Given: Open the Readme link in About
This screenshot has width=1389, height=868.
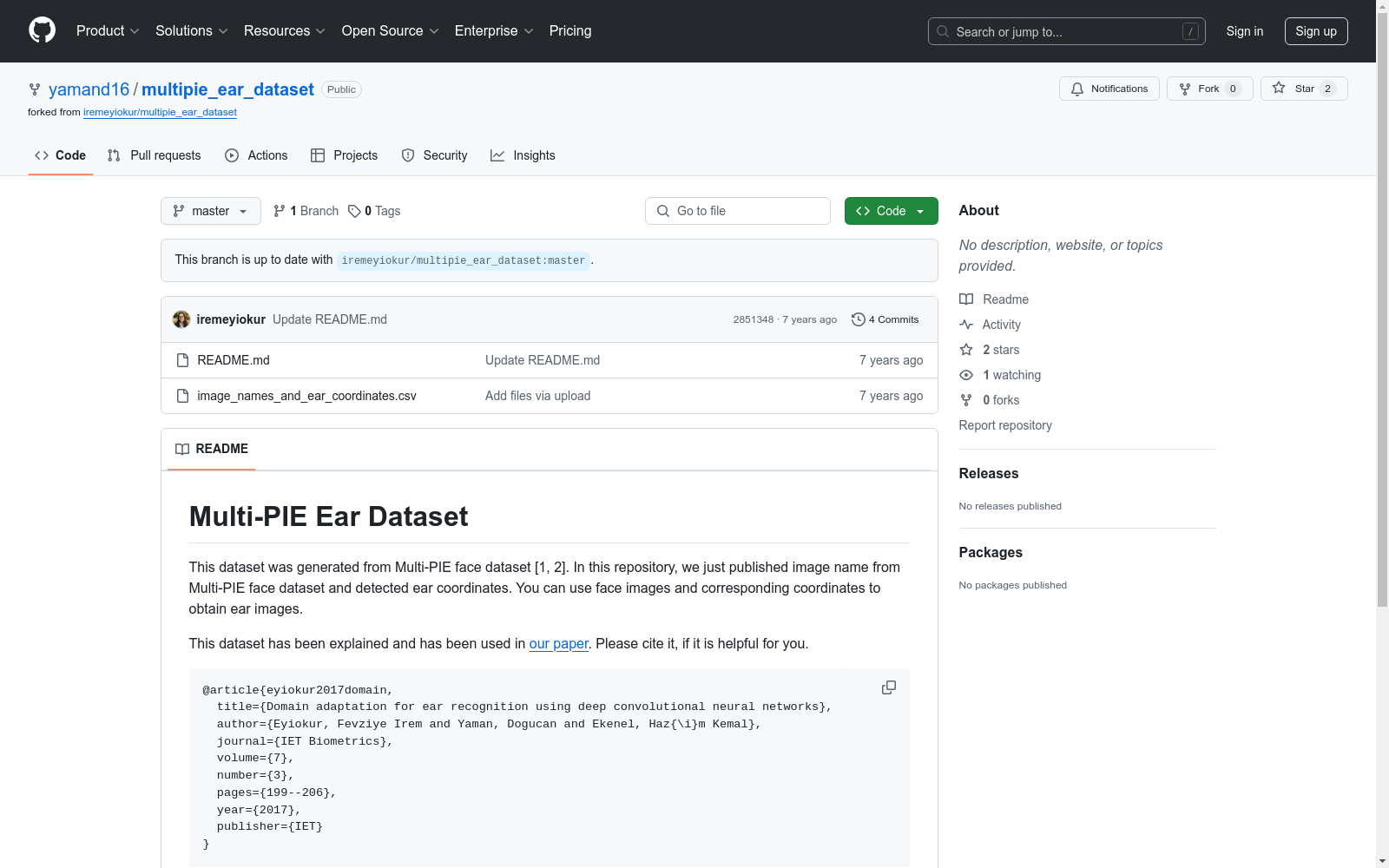Looking at the screenshot, I should [x=994, y=299].
